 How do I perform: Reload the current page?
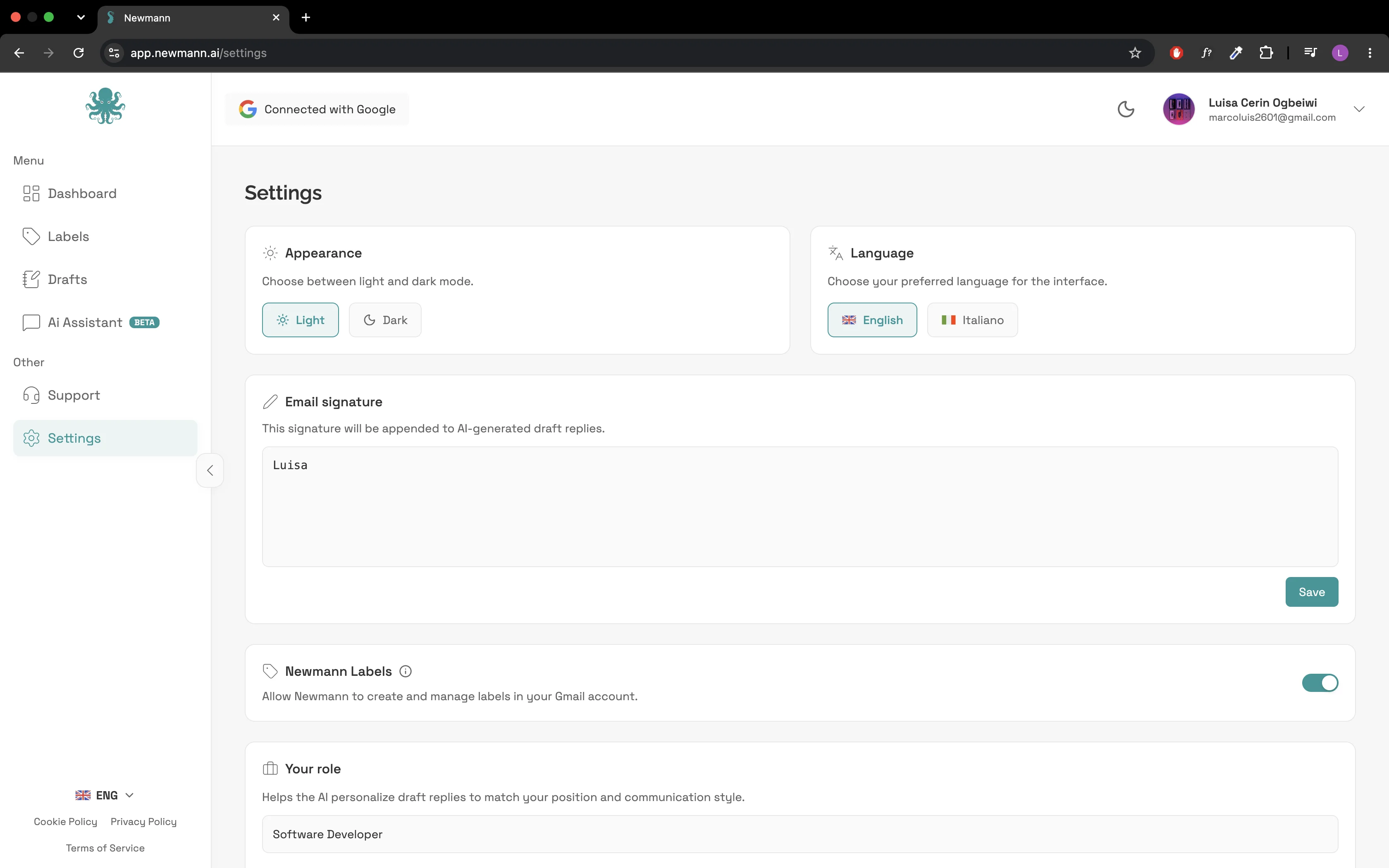[x=79, y=53]
